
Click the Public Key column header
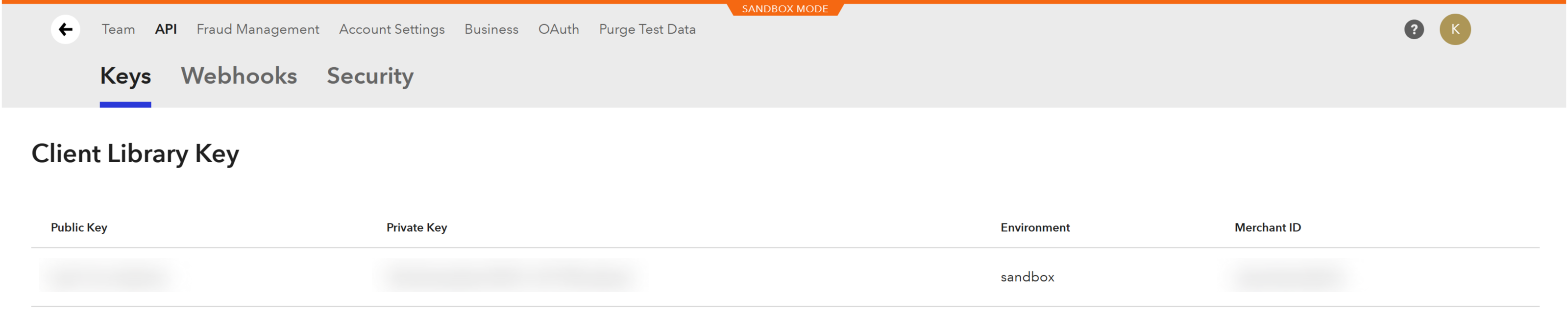coord(79,228)
